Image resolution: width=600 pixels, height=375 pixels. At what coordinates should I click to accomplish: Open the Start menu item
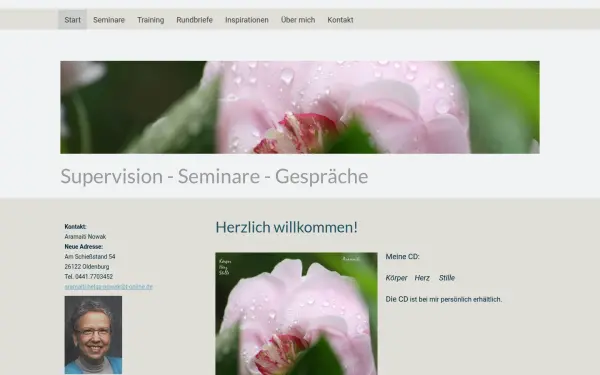(72, 20)
